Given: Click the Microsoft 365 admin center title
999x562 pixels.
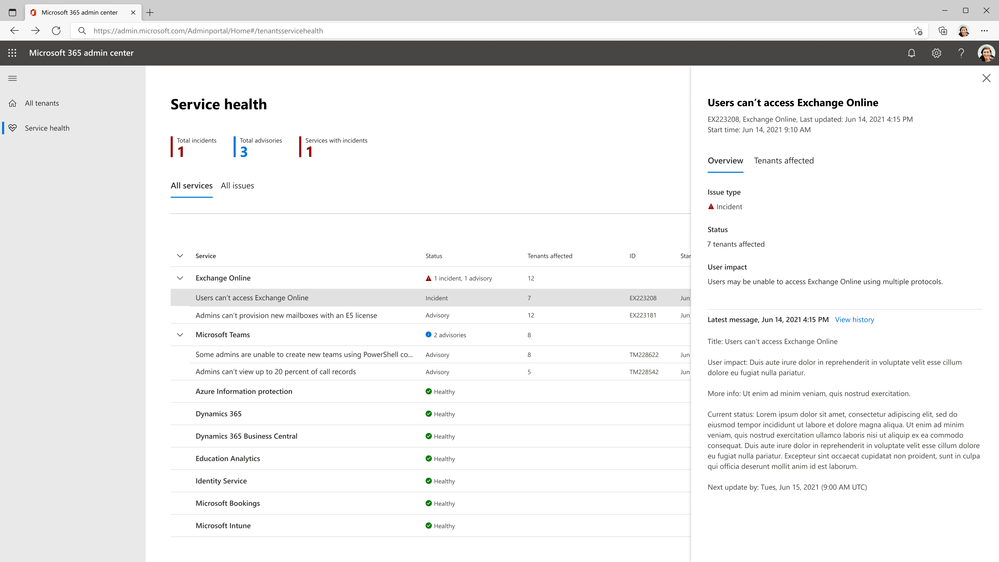Looking at the screenshot, I should (81, 53).
